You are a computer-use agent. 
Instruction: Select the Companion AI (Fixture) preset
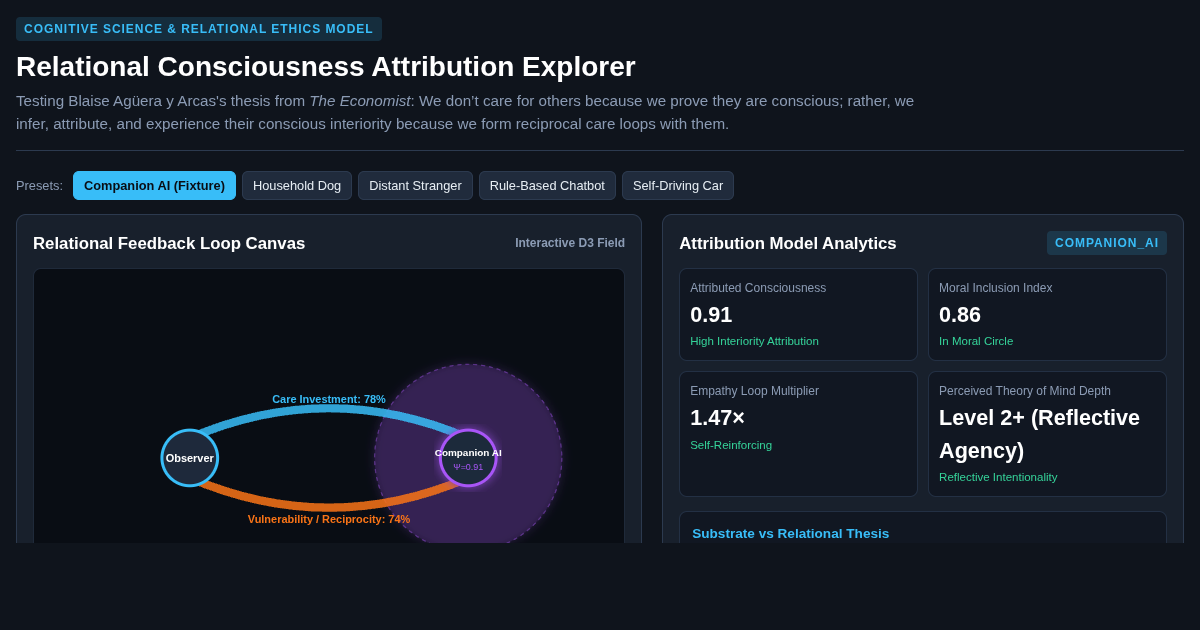pos(154,185)
